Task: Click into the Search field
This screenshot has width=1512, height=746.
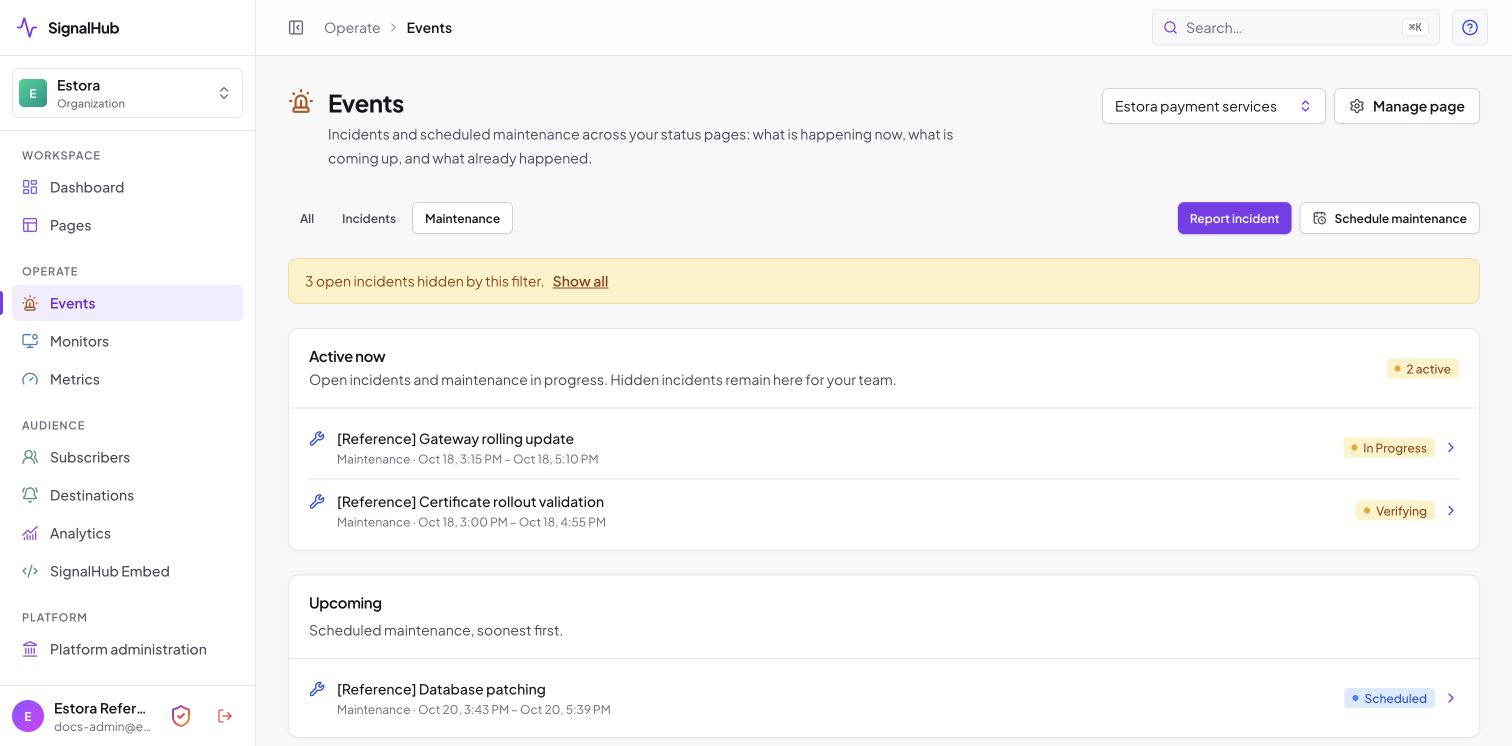Action: (1295, 28)
